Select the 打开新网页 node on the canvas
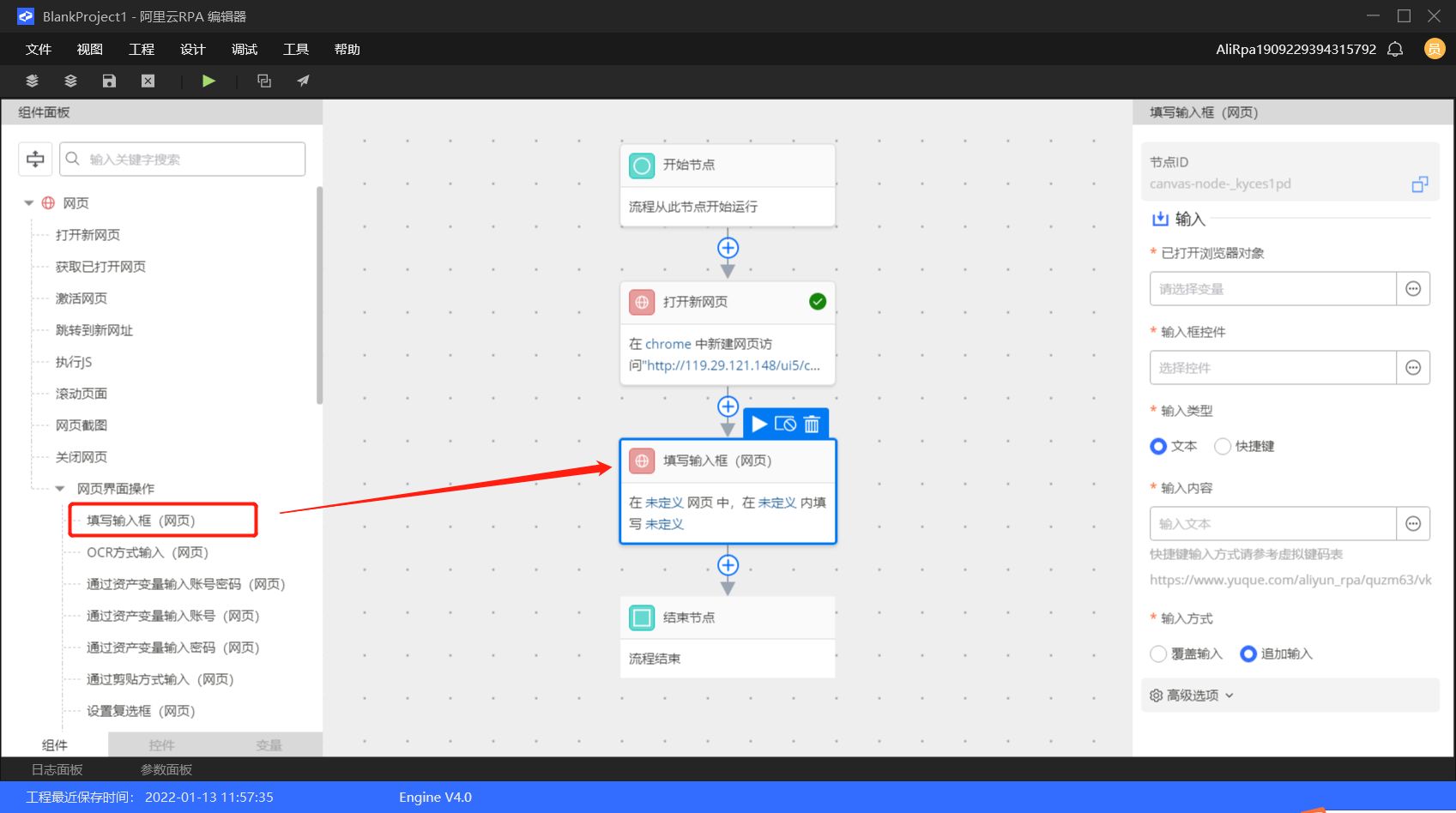This screenshot has width=1456, height=813. click(728, 334)
